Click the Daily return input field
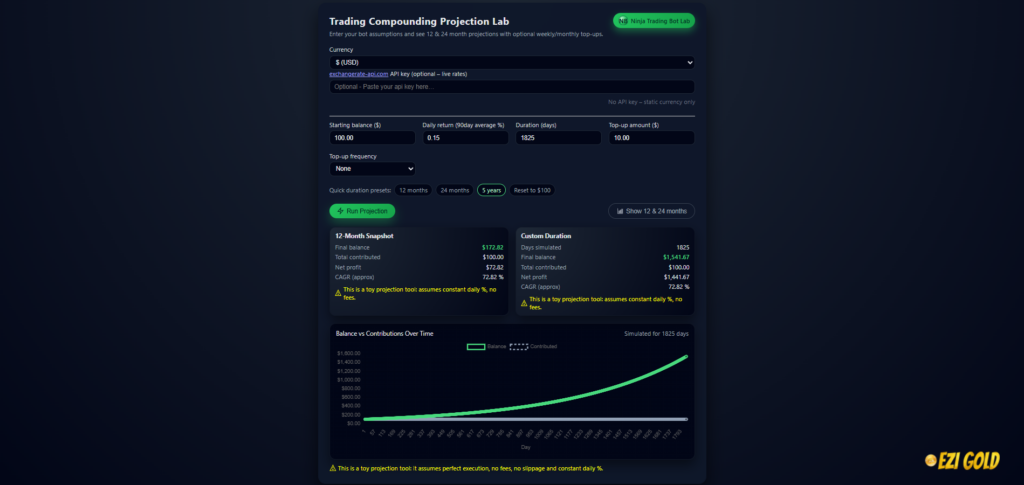The height and width of the screenshot is (485, 1024). (465, 138)
